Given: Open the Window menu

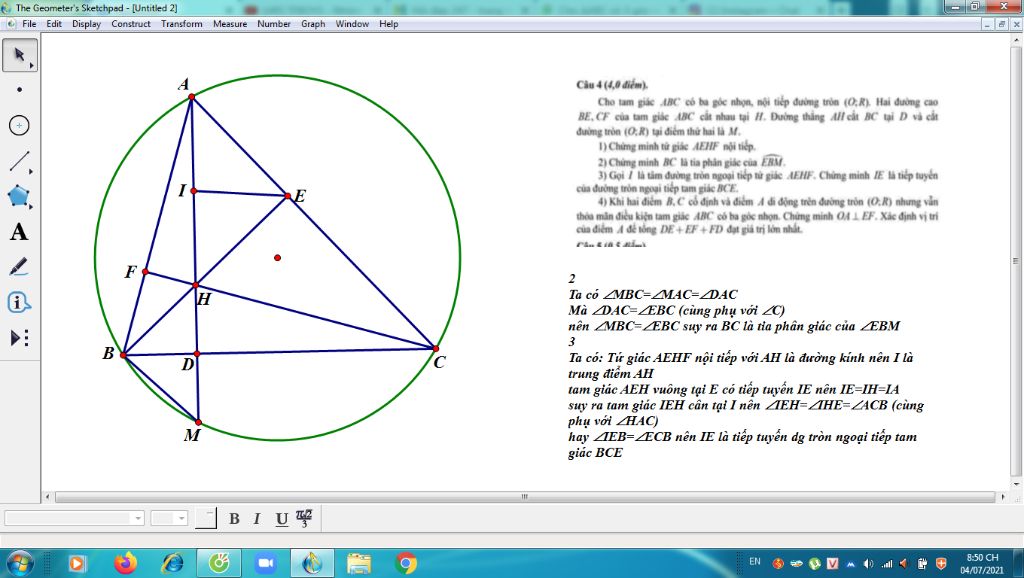Looking at the screenshot, I should (x=352, y=24).
